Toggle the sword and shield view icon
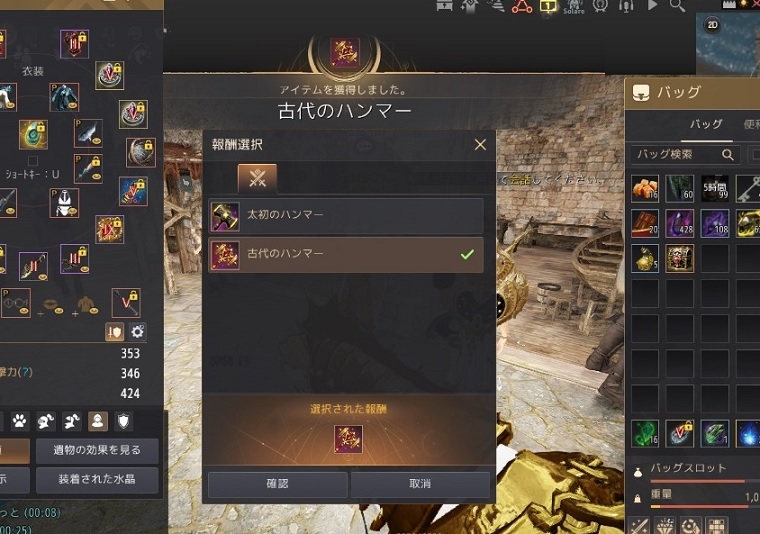The height and width of the screenshot is (534, 760). pos(115,332)
